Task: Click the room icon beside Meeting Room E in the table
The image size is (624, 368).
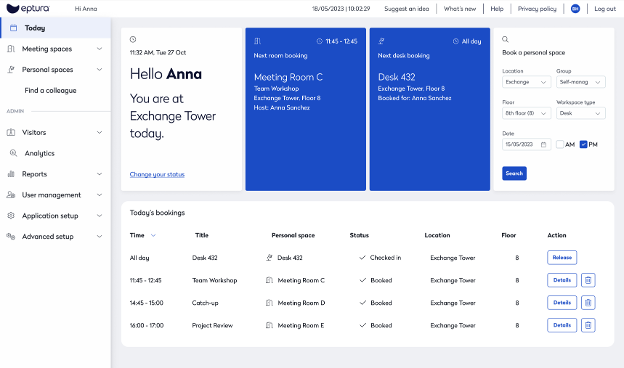Action: (x=269, y=325)
